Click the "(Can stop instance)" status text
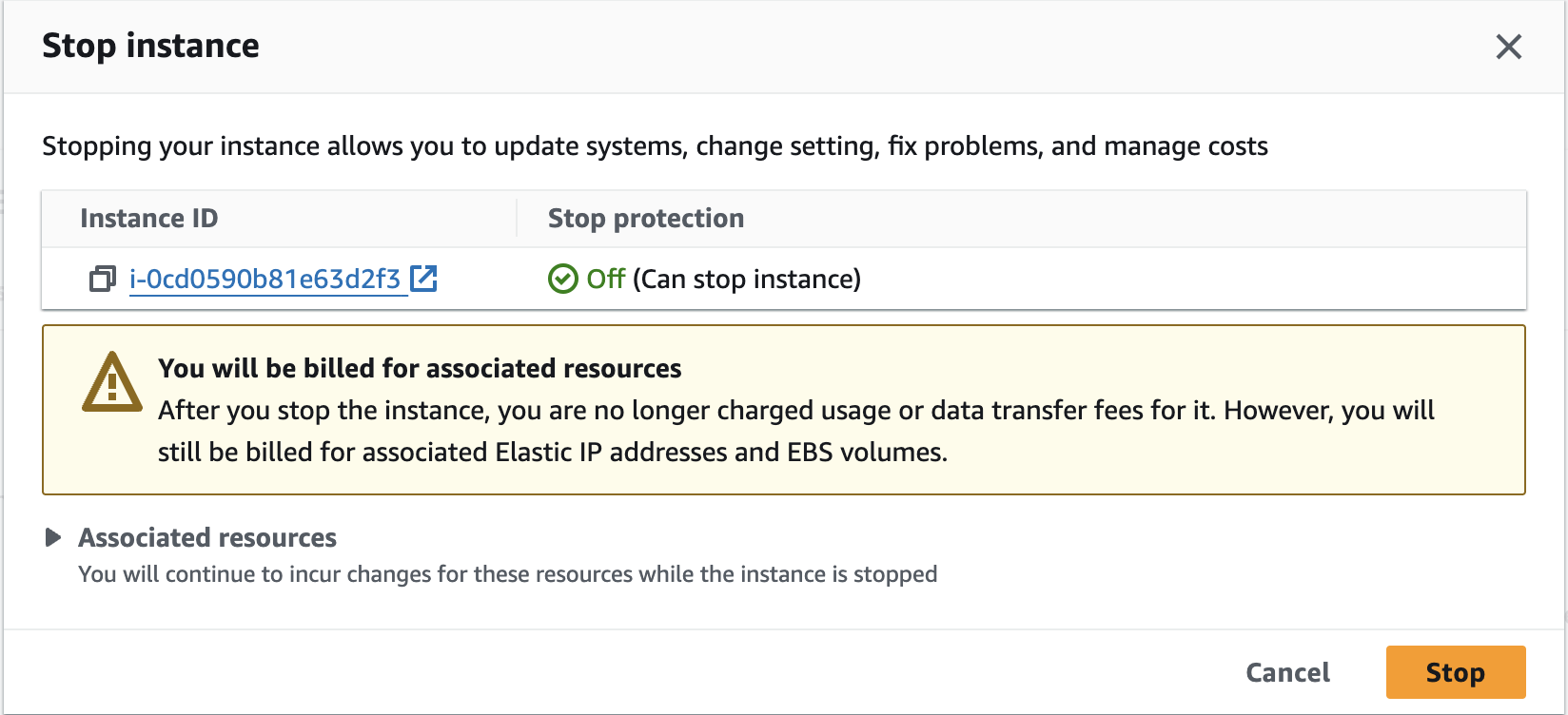This screenshot has height=715, width=1568. (x=747, y=280)
